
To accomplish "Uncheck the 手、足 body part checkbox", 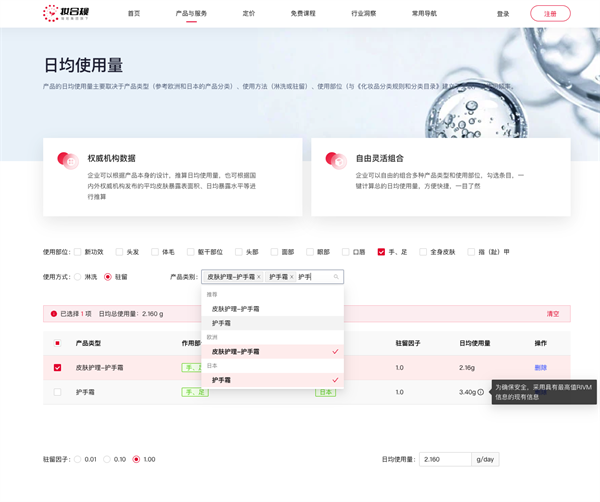I will click(381, 252).
